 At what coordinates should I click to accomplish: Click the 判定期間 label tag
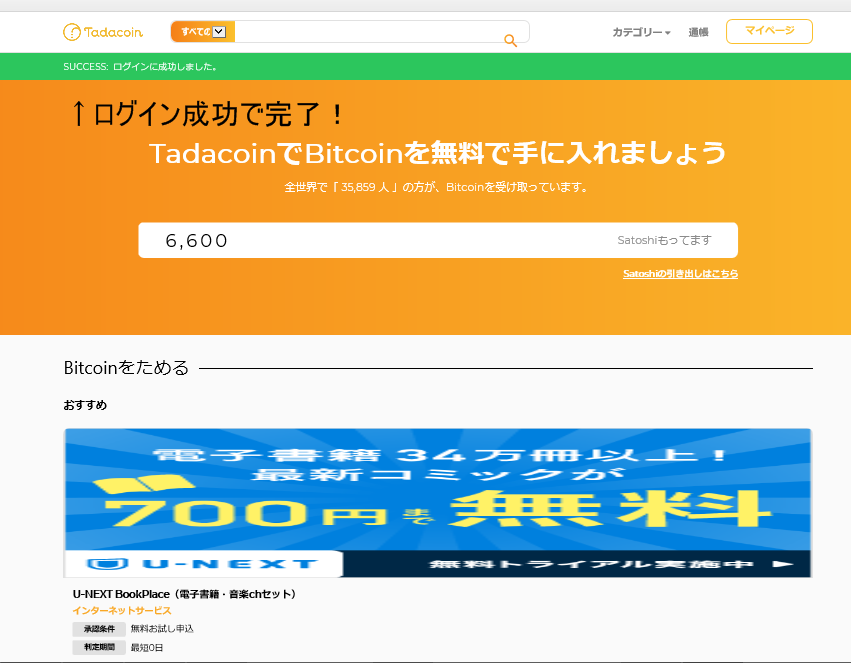[98, 647]
